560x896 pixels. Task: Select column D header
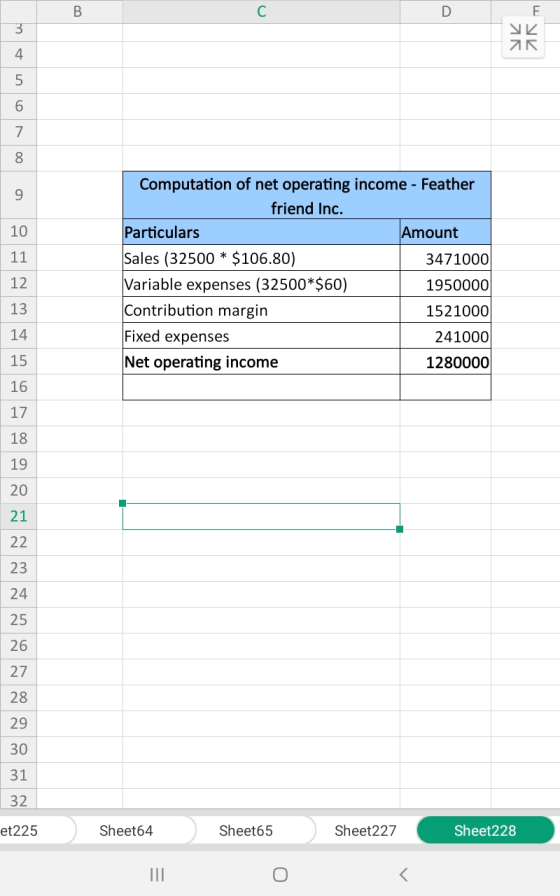coord(446,11)
